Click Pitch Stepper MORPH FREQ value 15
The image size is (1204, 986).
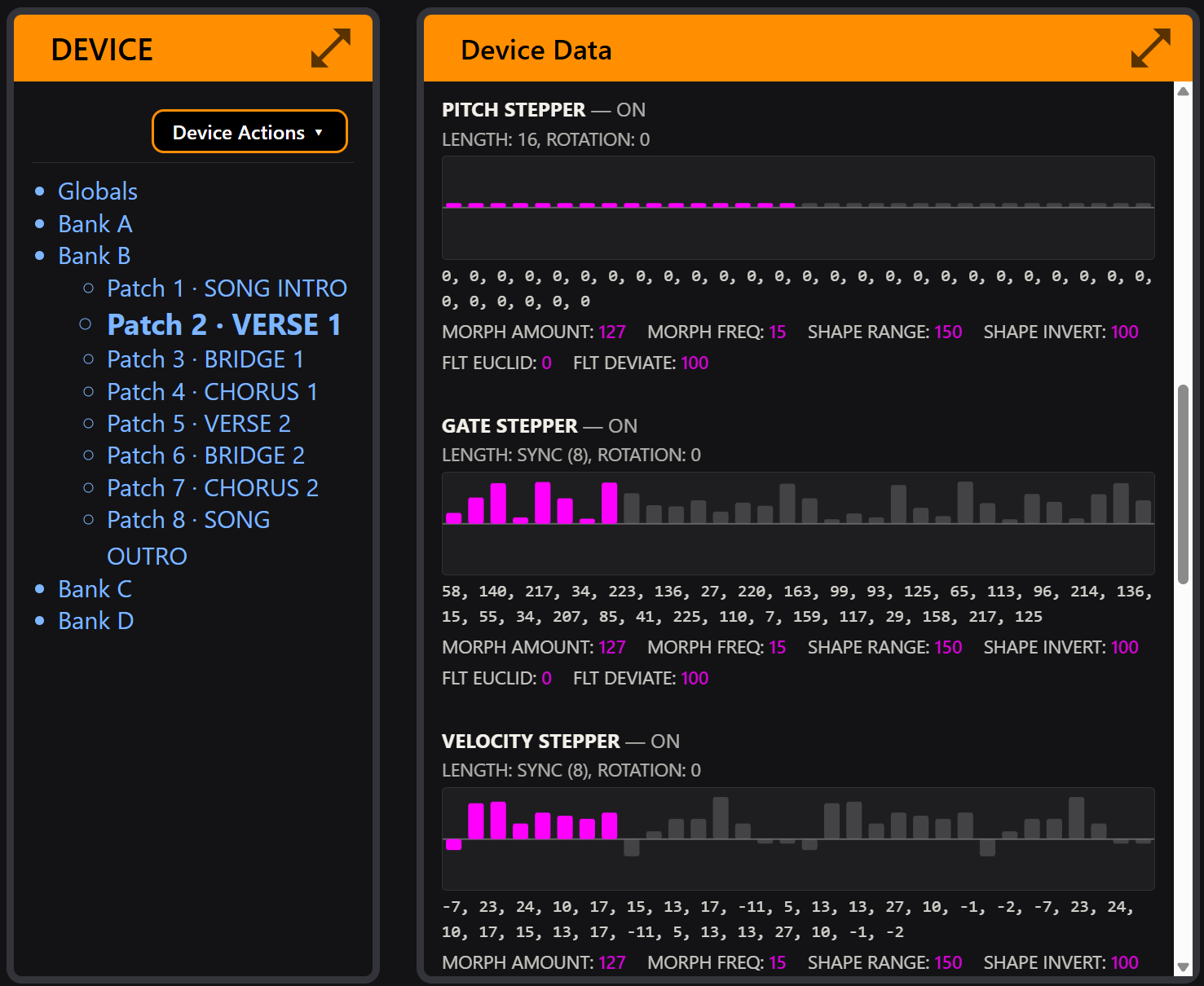coord(778,332)
